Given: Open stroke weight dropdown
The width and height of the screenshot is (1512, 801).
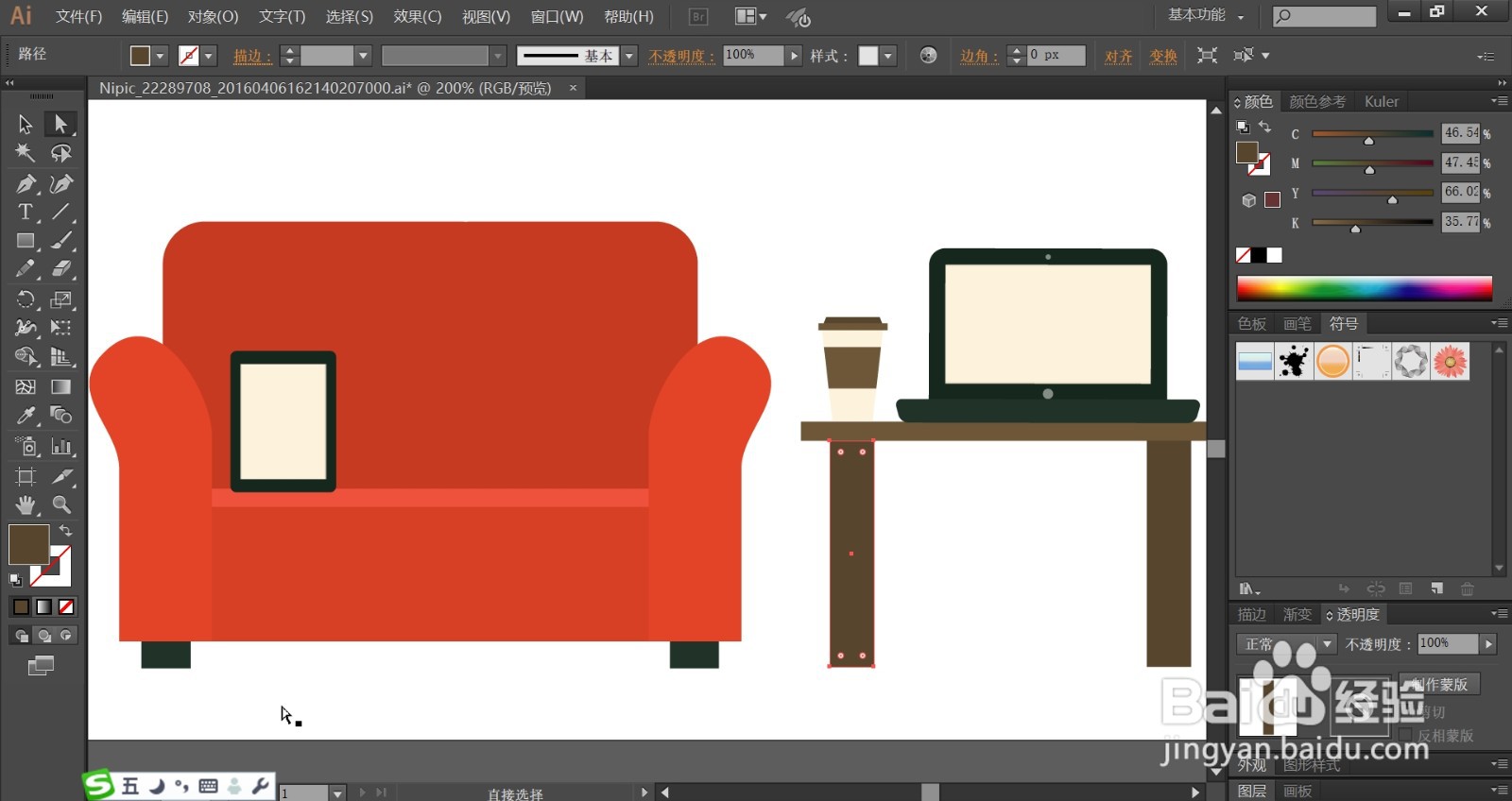Looking at the screenshot, I should pyautogui.click(x=362, y=56).
